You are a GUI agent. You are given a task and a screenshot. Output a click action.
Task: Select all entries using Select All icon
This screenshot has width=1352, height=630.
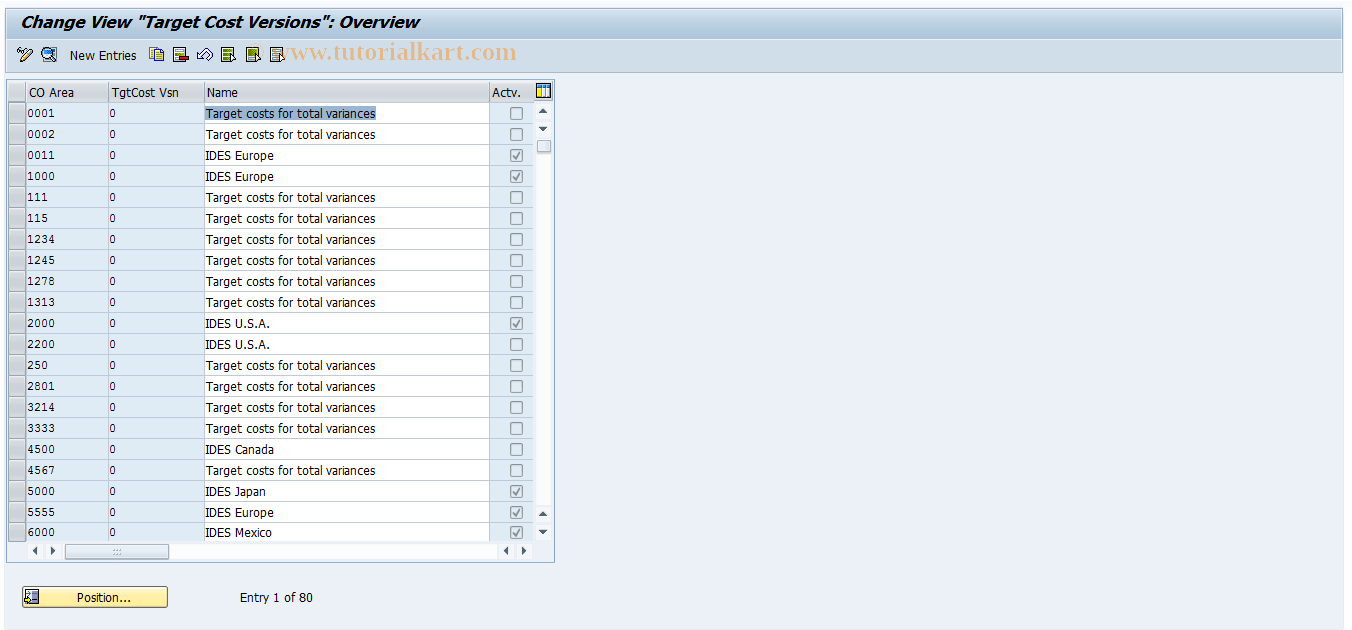pos(229,55)
